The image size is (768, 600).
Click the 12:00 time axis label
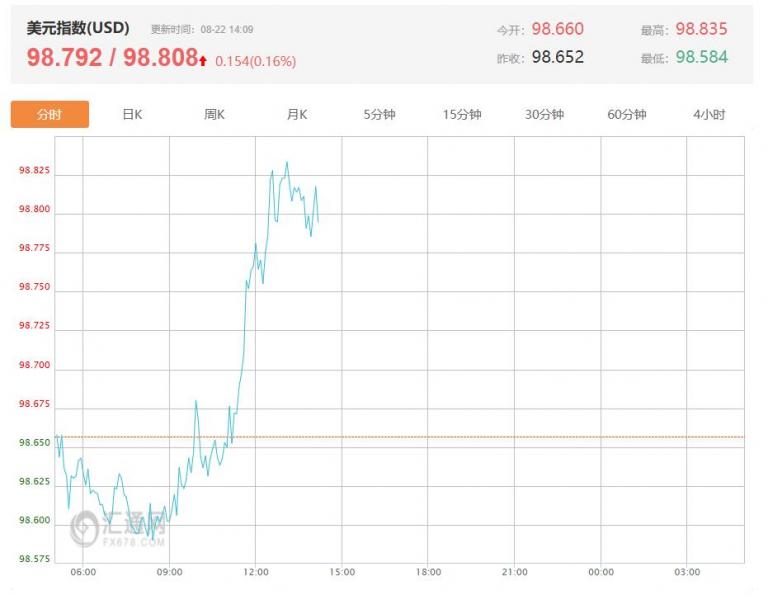pyautogui.click(x=256, y=572)
